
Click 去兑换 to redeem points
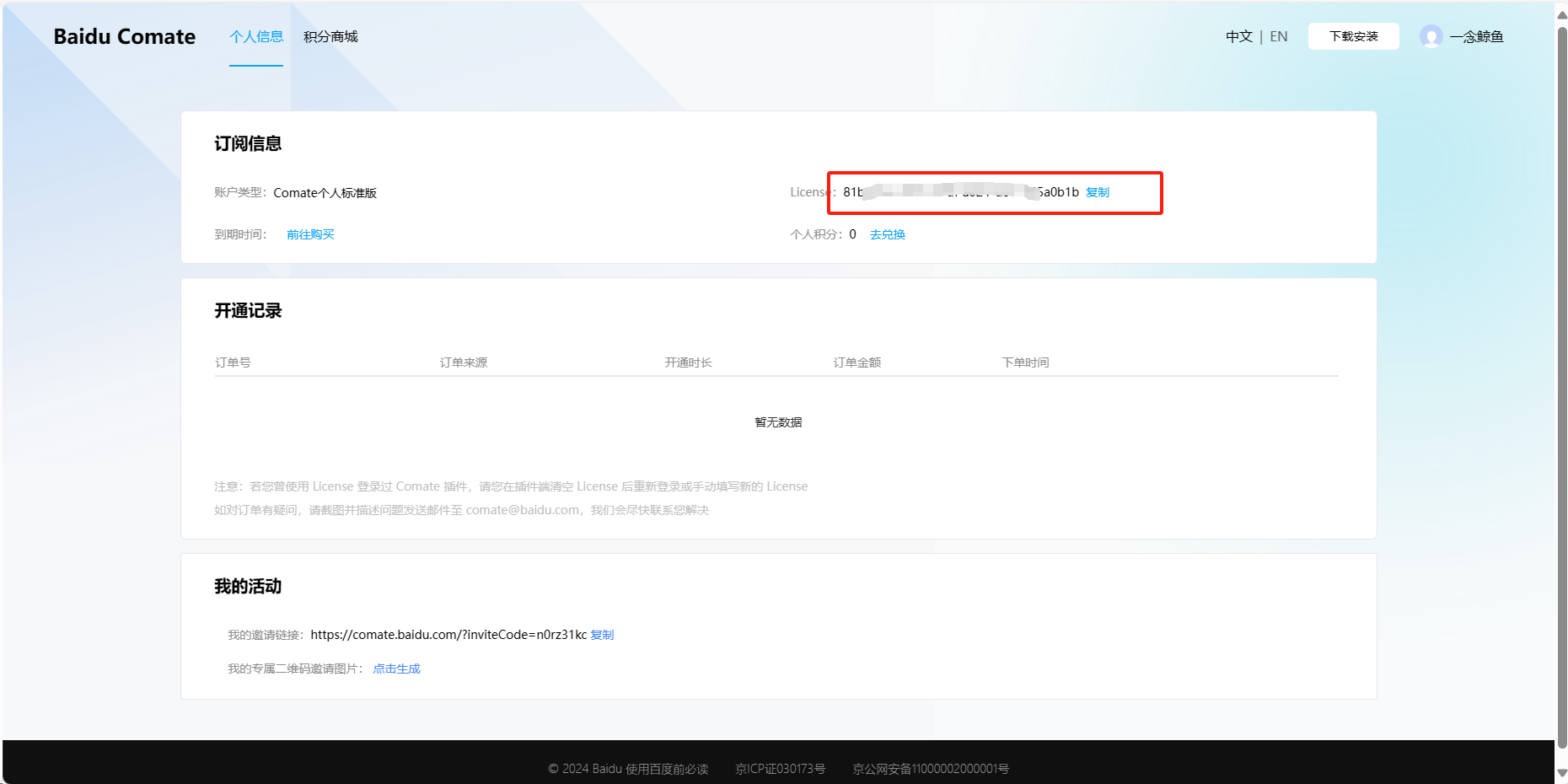(888, 234)
